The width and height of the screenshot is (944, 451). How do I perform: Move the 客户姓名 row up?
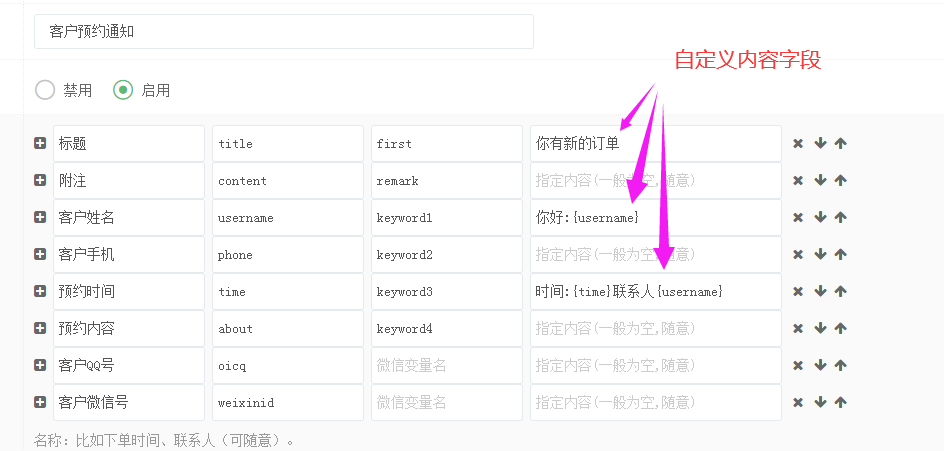(x=841, y=218)
